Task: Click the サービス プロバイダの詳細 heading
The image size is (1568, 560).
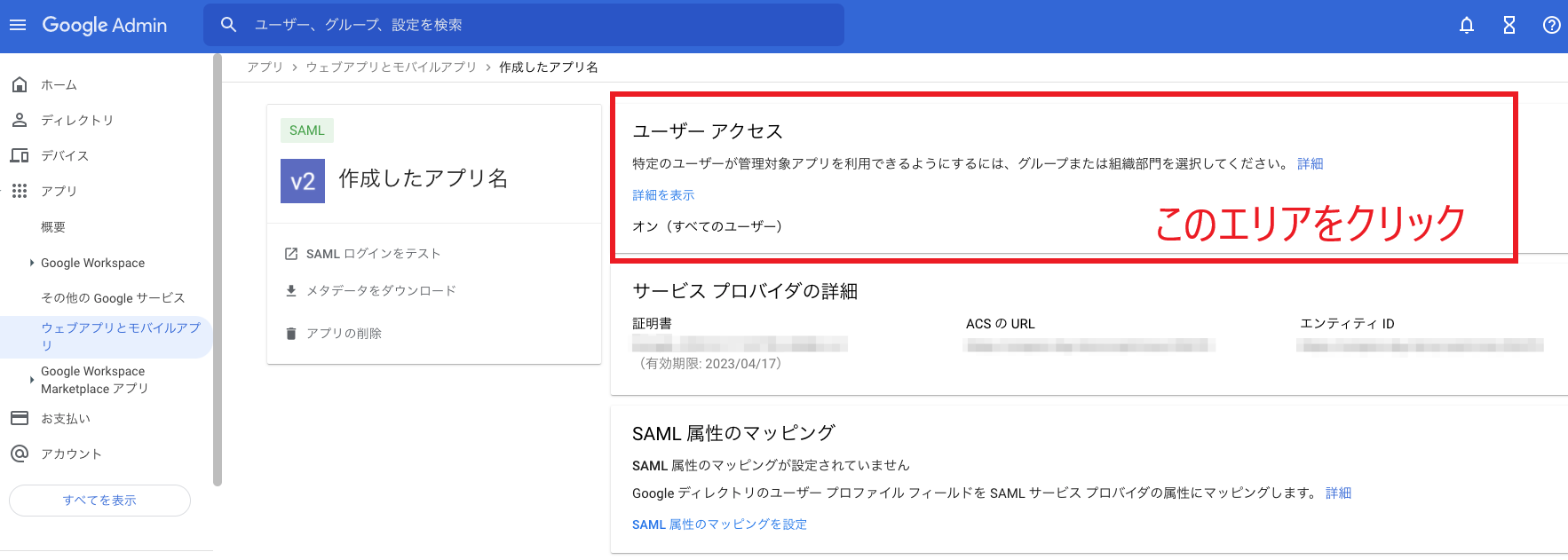Action: coord(745,291)
